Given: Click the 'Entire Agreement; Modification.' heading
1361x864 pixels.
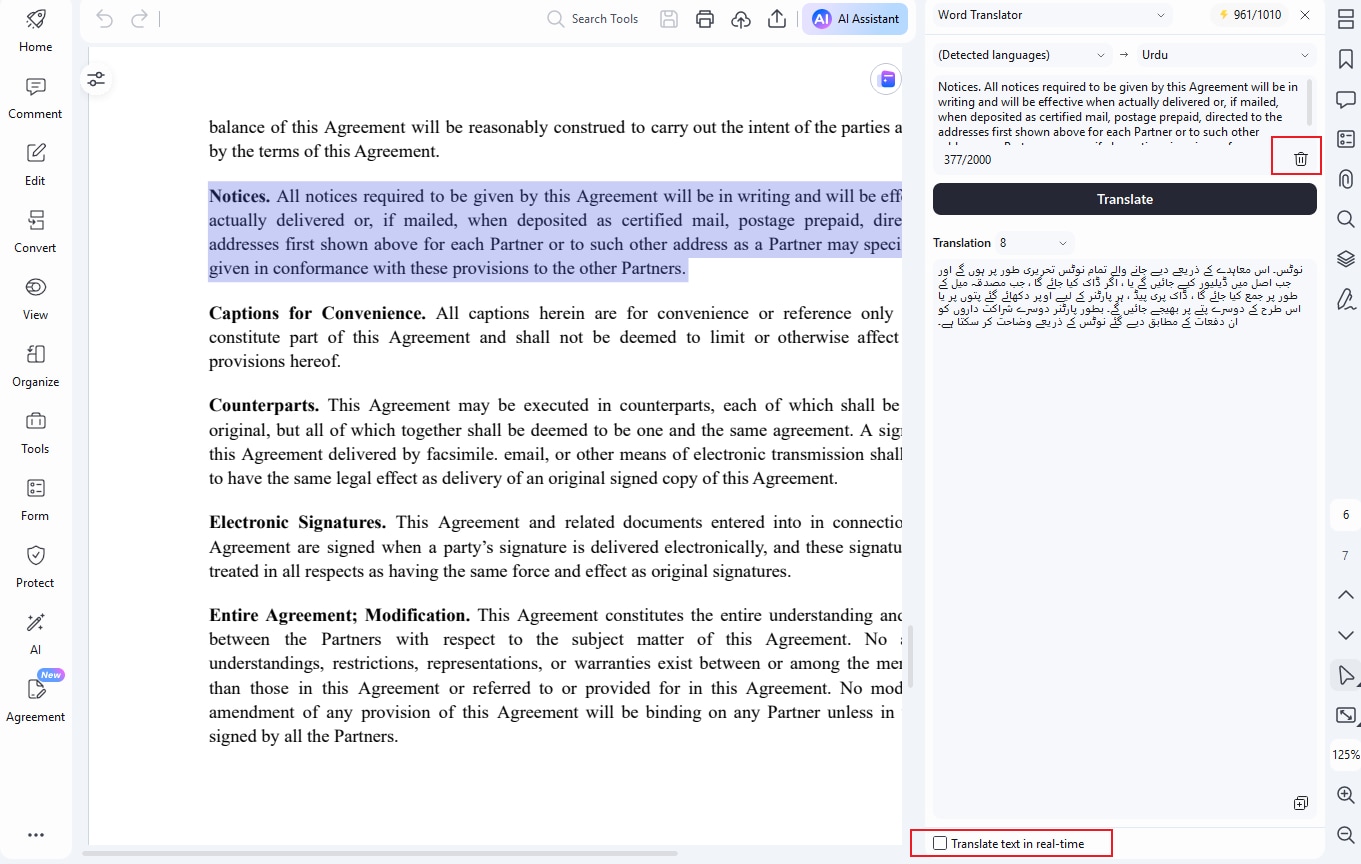Looking at the screenshot, I should pos(339,615).
